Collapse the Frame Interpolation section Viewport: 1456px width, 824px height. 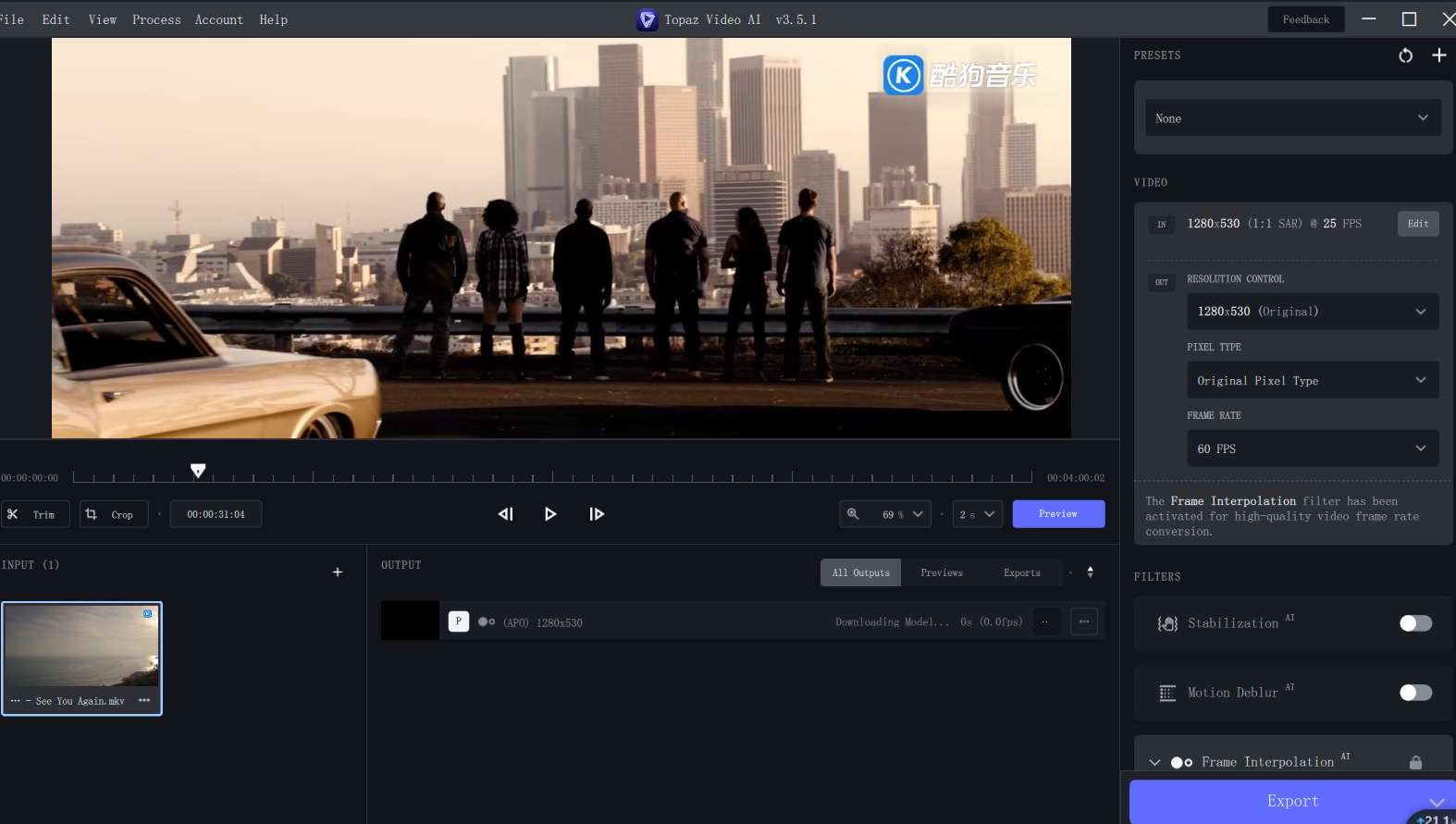[1154, 762]
